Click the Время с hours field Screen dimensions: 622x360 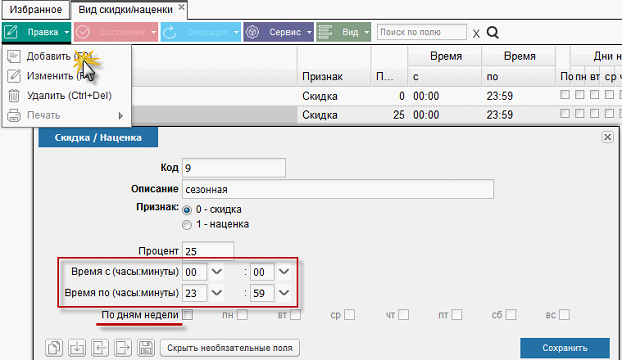195,272
